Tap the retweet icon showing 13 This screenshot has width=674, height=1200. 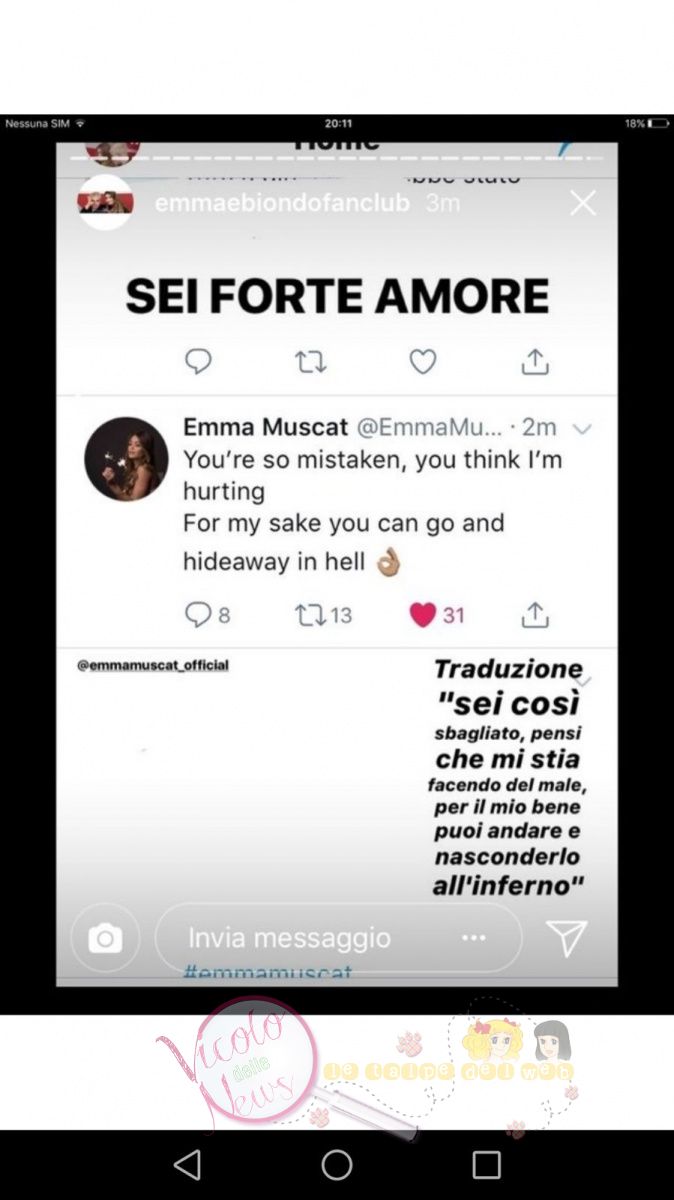pyautogui.click(x=310, y=615)
